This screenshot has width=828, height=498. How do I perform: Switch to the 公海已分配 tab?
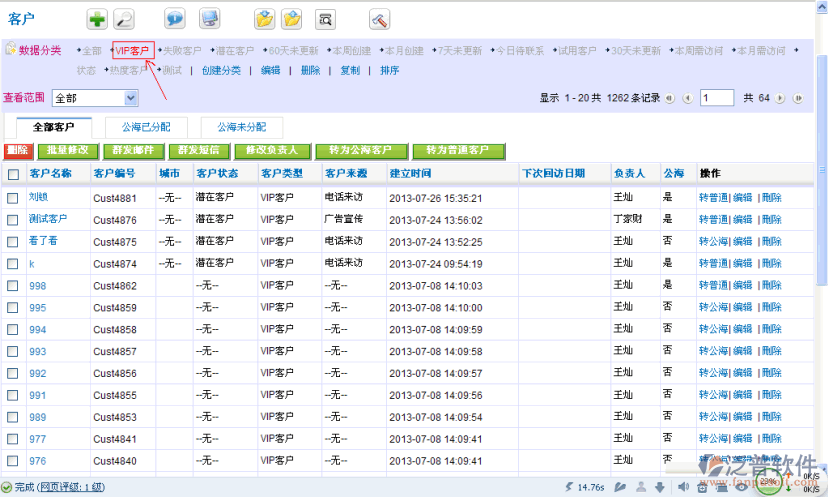point(146,127)
